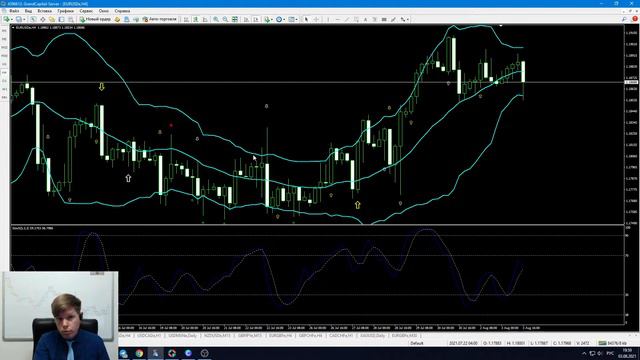Viewport: 640px width, 360px height.
Task: Select the H1 timeframe button
Action: click(x=4, y=64)
